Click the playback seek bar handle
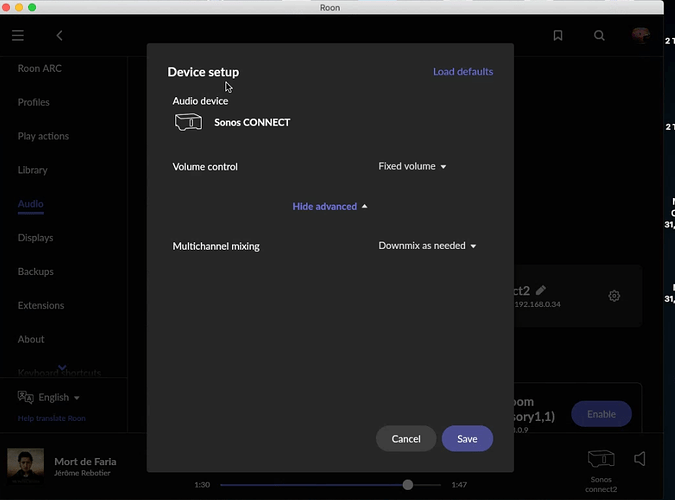Viewport: 675px width, 500px height. coord(408,485)
